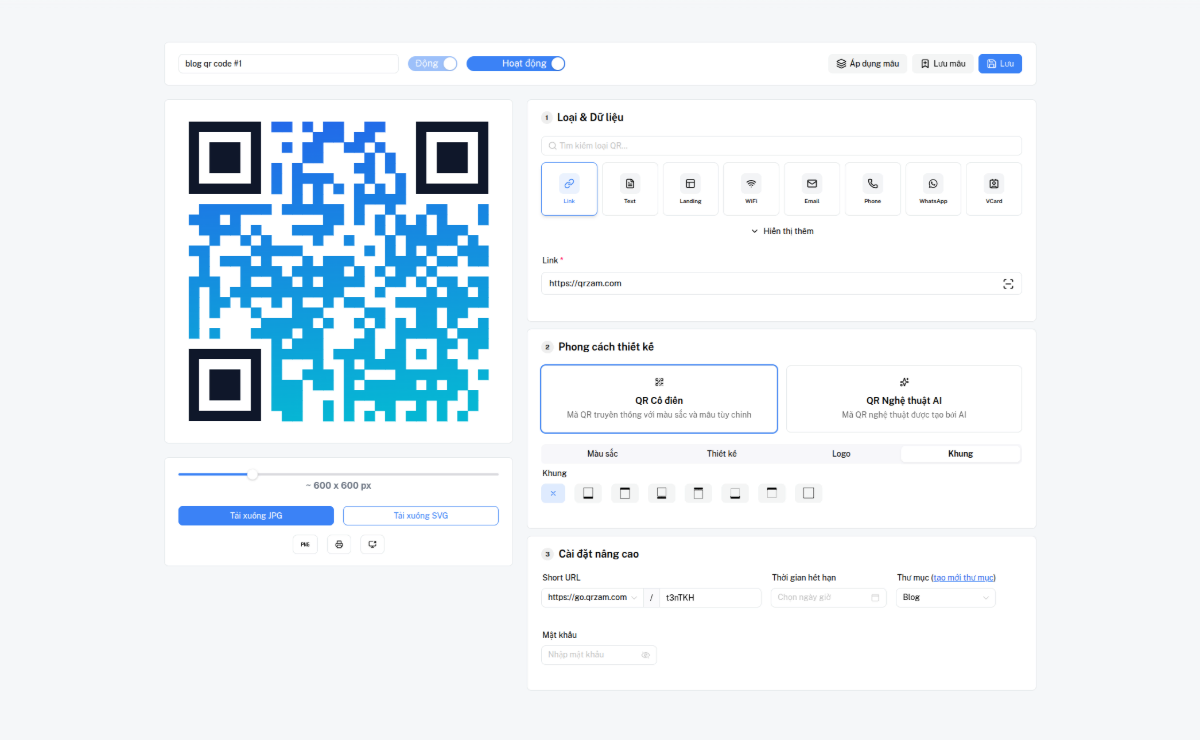Expand Hiển thị thêm for more QR types
This screenshot has height=740, width=1200.
tap(781, 230)
